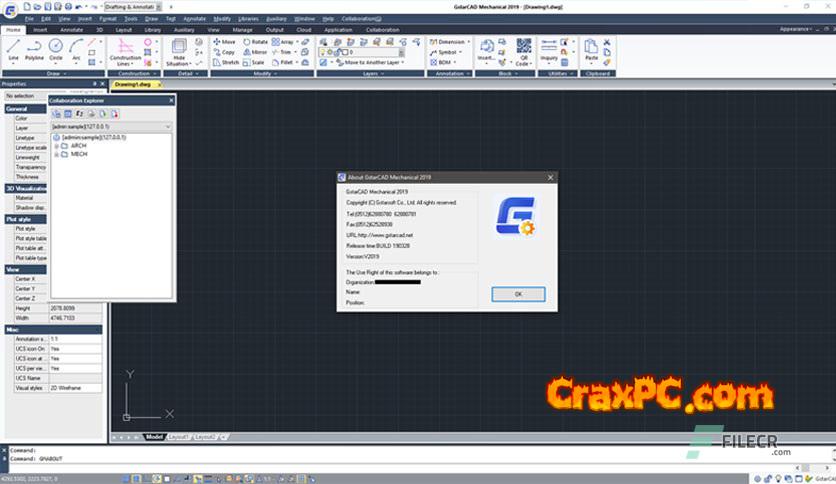Screen dimensions: 836x484
Task: Click the Save icon in quick access
Action: pyautogui.click(x=48, y=6)
